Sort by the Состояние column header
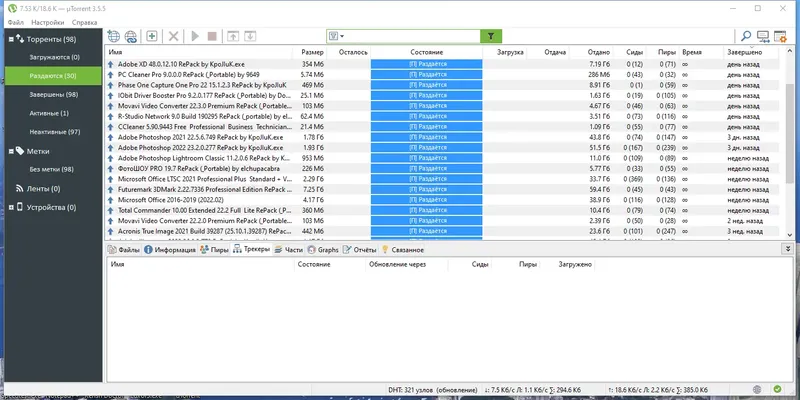This screenshot has width=800, height=400. [x=427, y=52]
